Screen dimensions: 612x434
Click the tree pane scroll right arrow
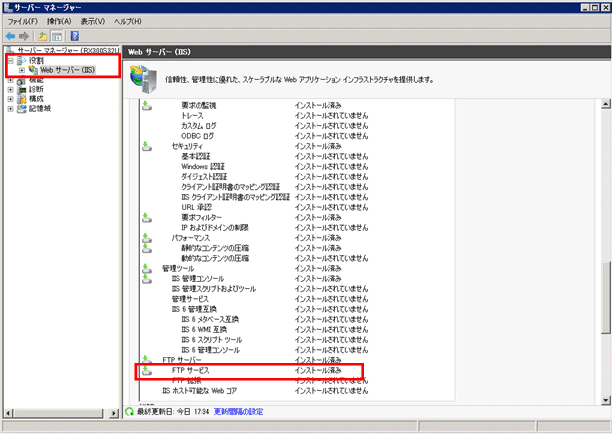pos(114,413)
